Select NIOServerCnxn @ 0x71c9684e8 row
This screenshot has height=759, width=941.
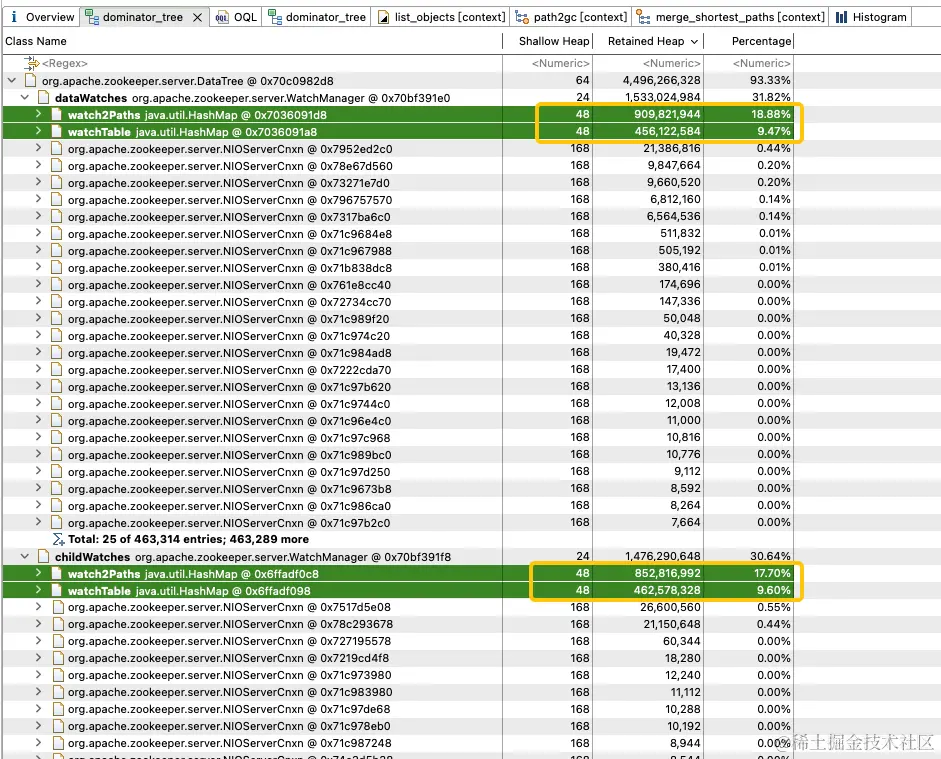(398, 234)
